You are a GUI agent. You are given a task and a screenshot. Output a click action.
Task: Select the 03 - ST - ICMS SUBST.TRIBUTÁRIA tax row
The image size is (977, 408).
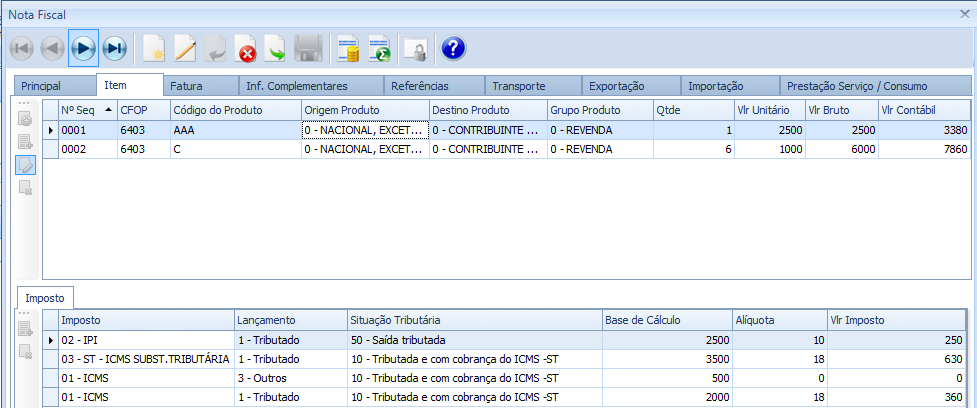pyautogui.click(x=145, y=358)
